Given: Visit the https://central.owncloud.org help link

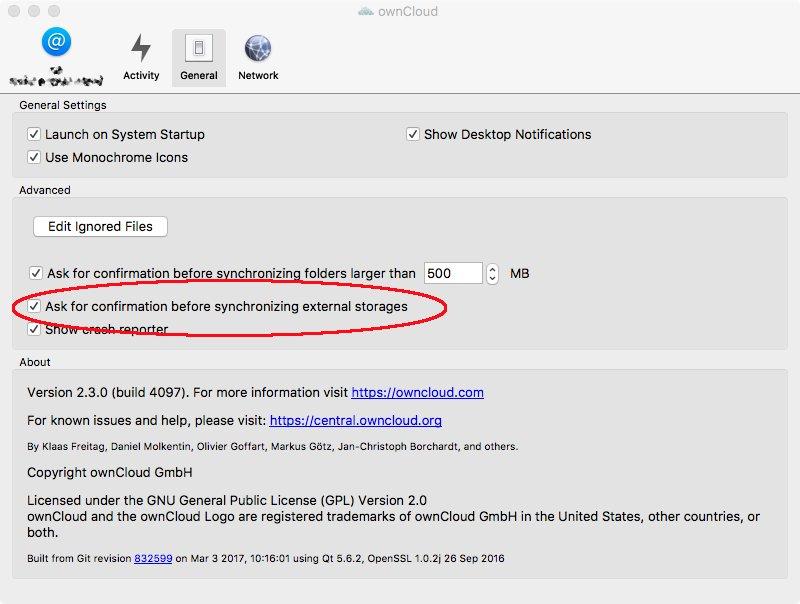Looking at the screenshot, I should point(356,420).
